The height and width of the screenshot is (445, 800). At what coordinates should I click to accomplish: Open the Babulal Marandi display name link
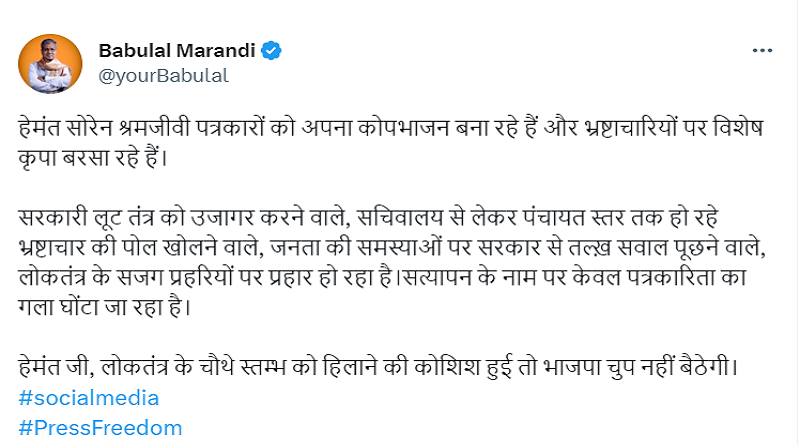pyautogui.click(x=177, y=50)
